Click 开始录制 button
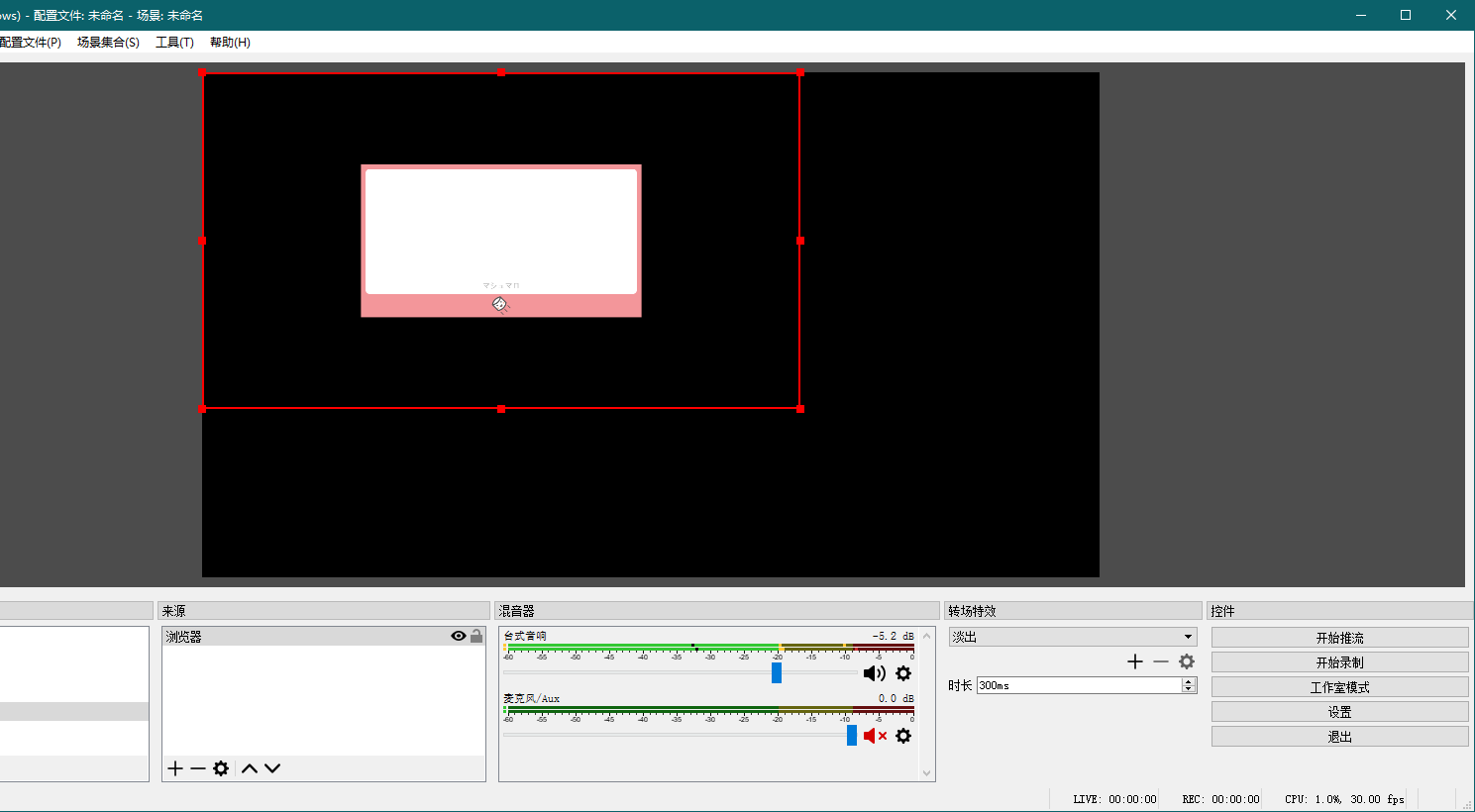1475x812 pixels. click(1339, 662)
